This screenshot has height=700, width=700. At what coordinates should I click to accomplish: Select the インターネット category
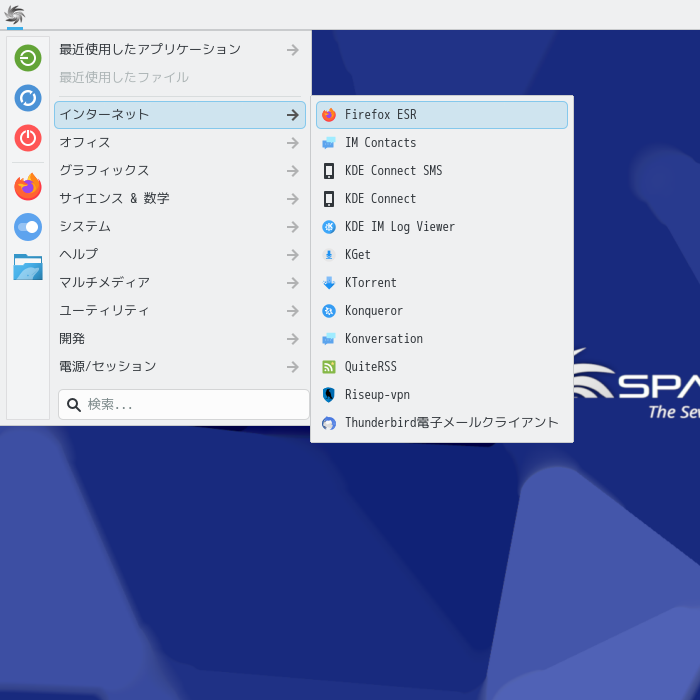click(x=180, y=115)
